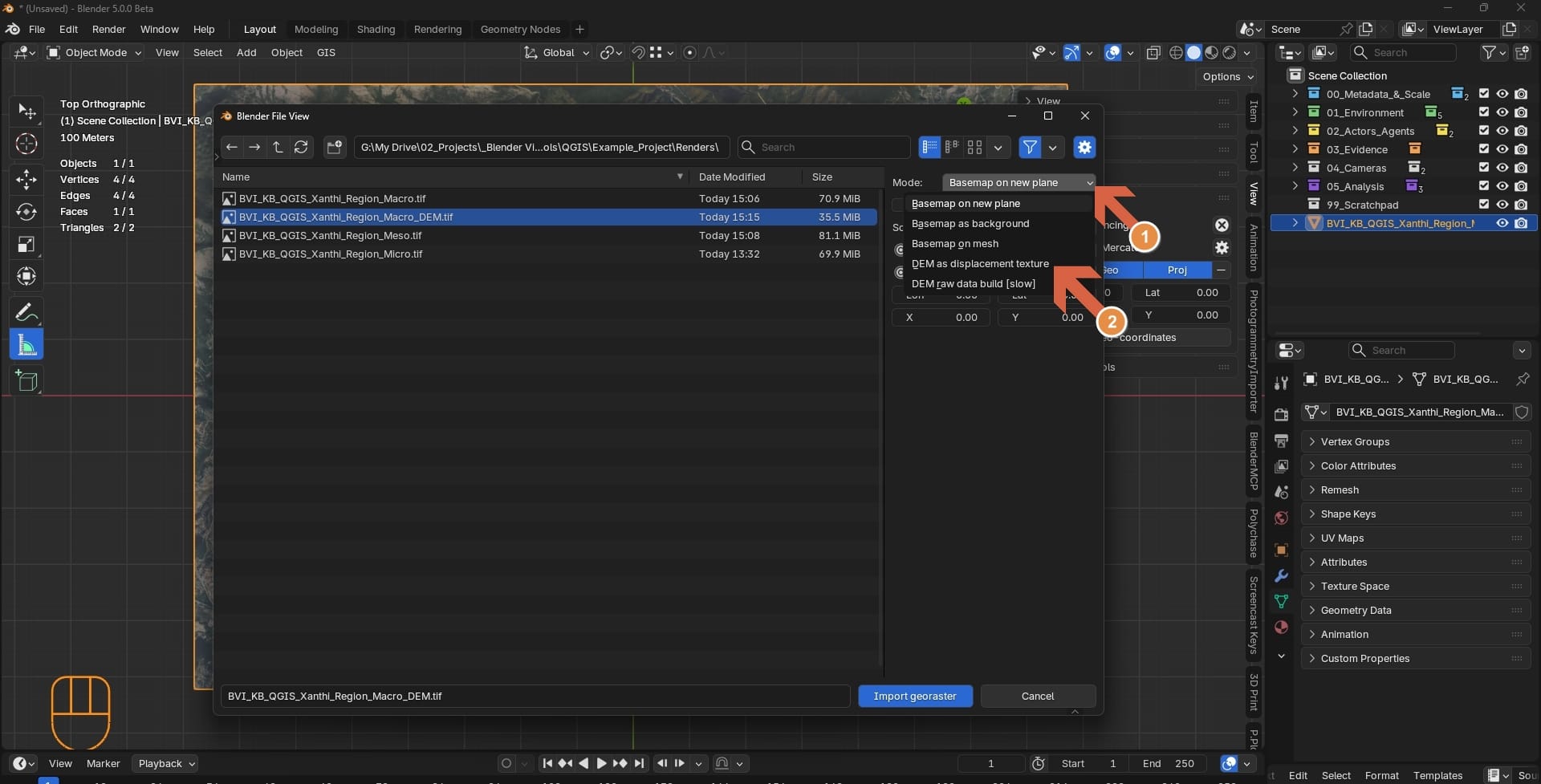Create a new folder in File View

335,147
